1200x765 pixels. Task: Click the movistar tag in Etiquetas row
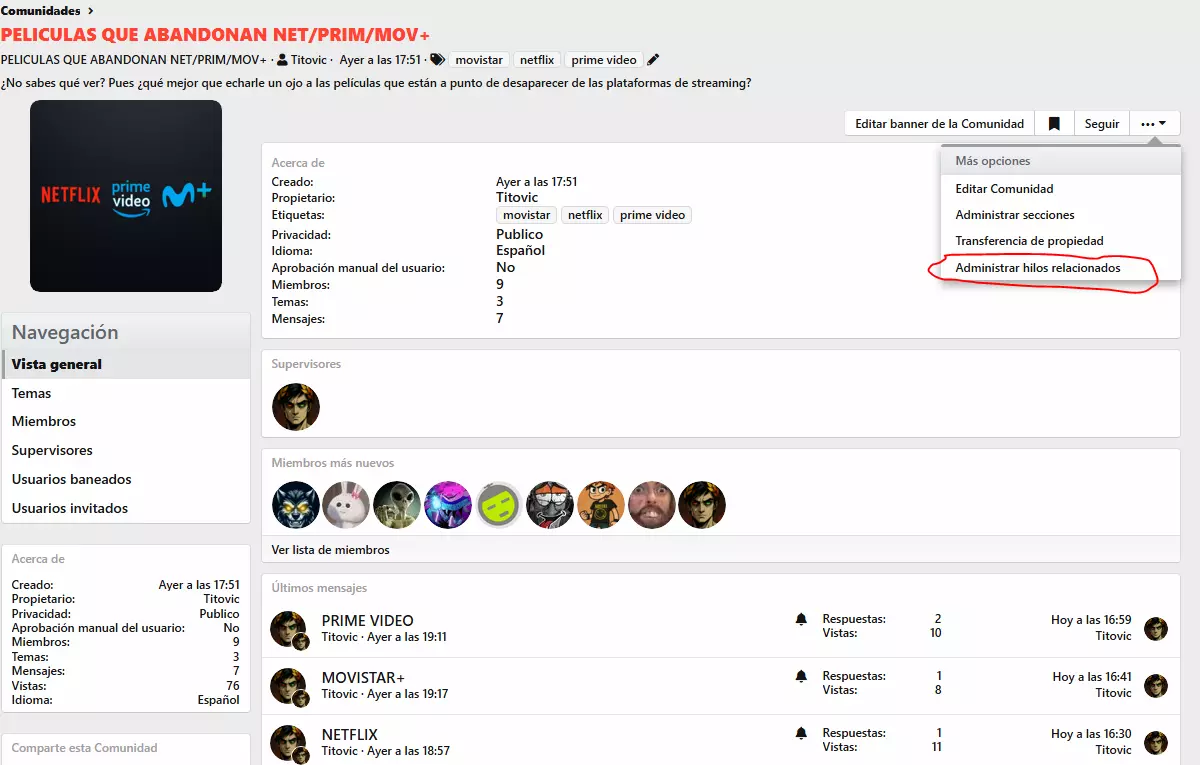coord(527,215)
